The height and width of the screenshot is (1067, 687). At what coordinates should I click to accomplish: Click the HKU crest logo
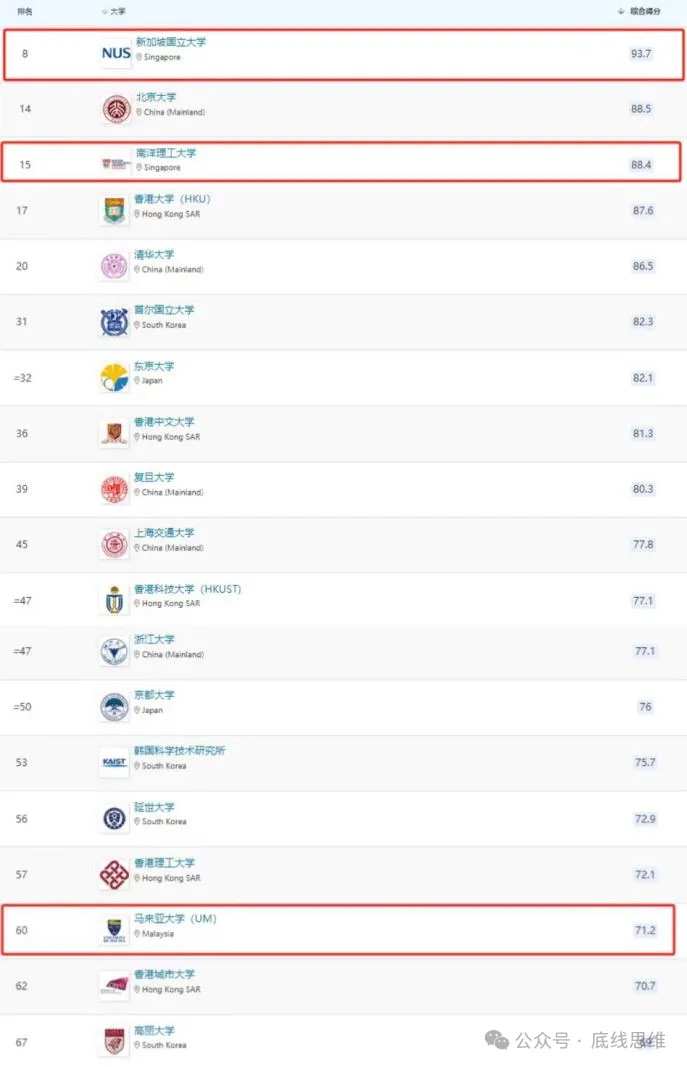(x=115, y=210)
